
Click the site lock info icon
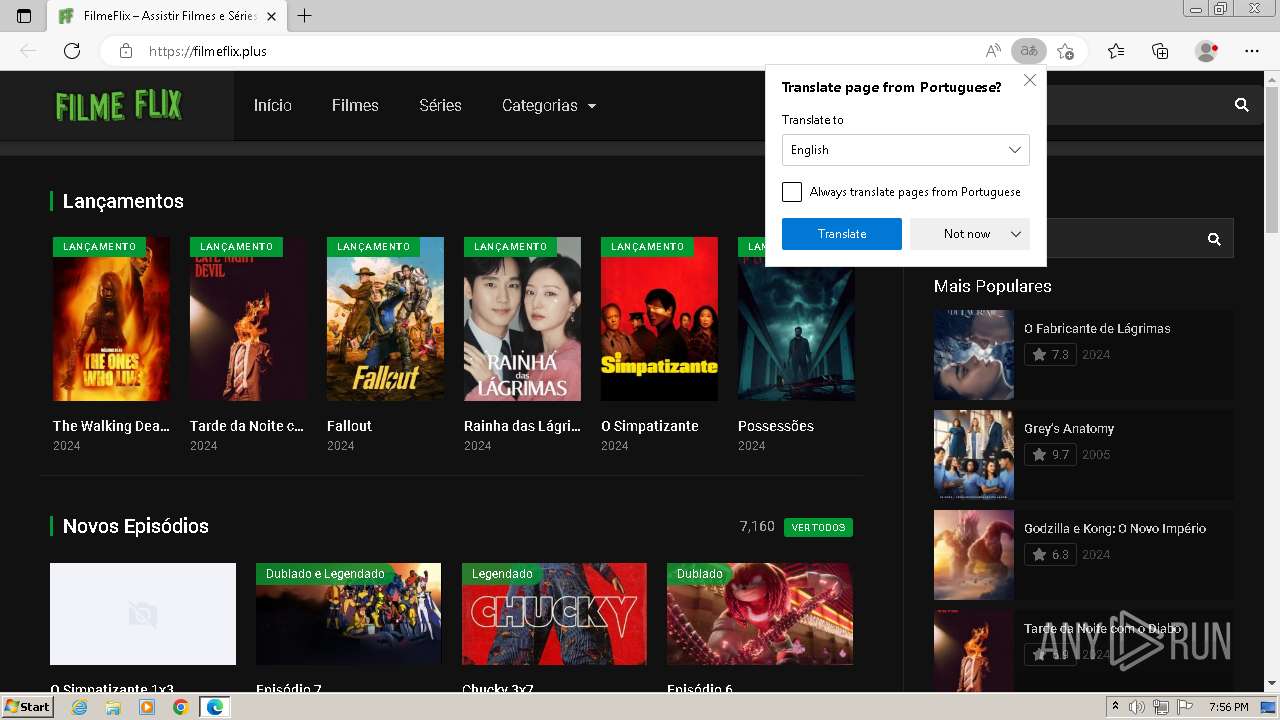[x=126, y=51]
